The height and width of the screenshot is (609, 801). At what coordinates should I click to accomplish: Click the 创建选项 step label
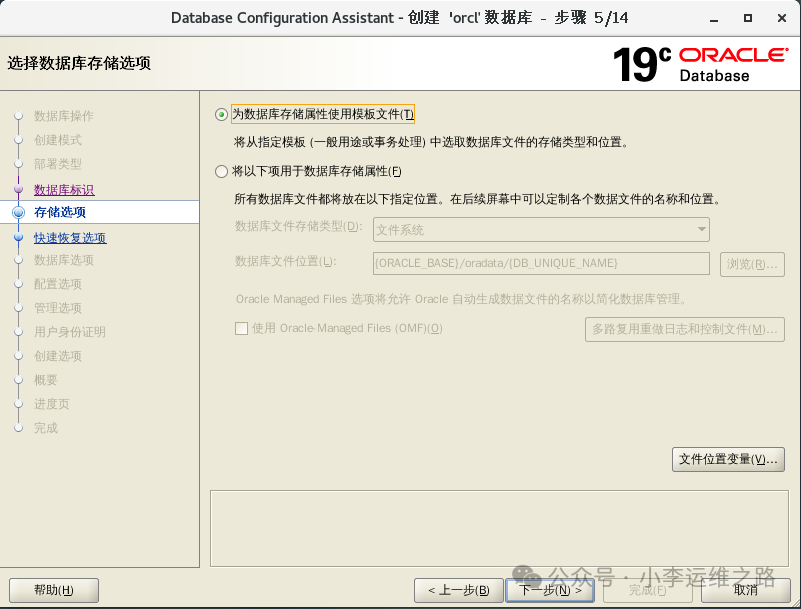(x=58, y=356)
